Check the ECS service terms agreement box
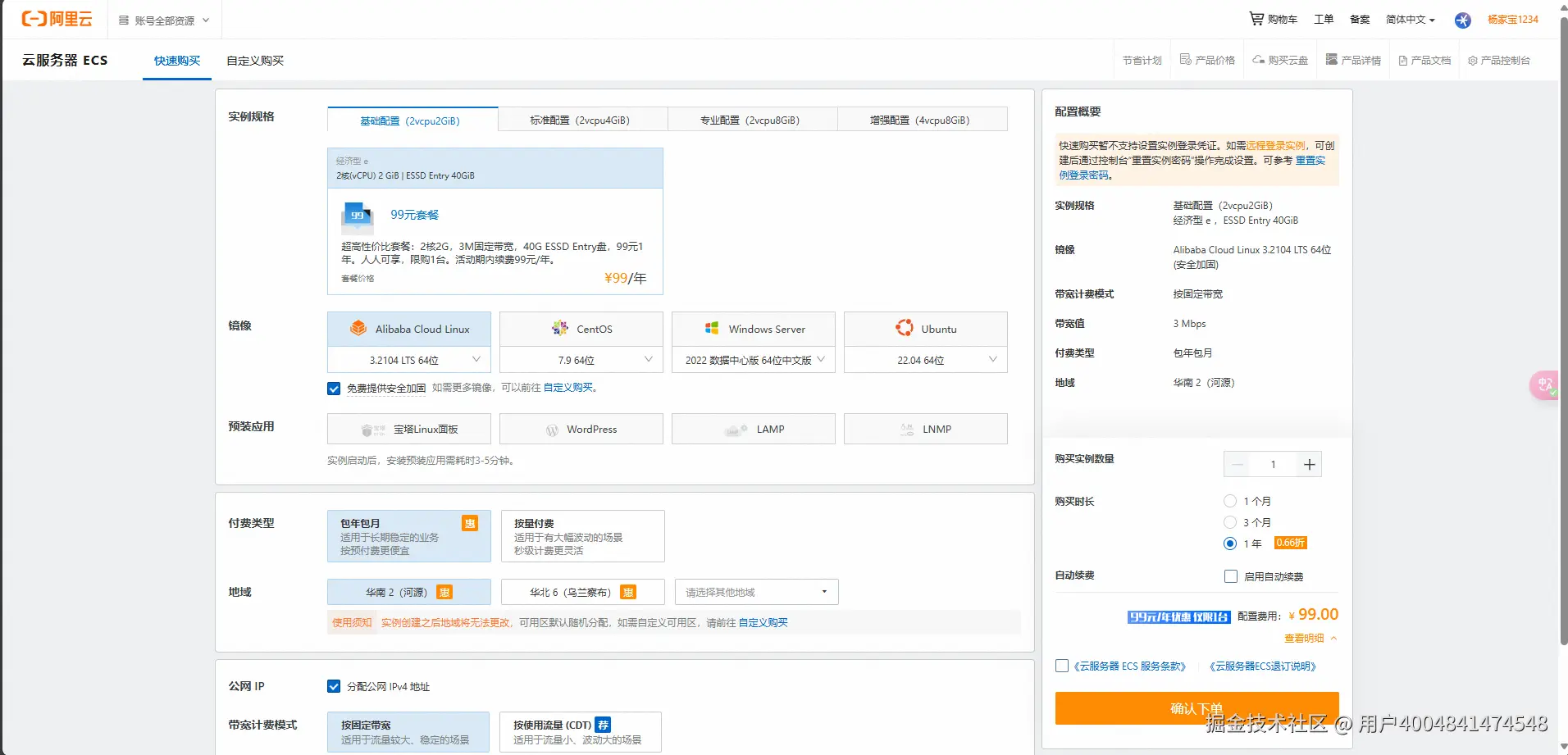Viewport: 1568px width, 755px height. 1062,666
